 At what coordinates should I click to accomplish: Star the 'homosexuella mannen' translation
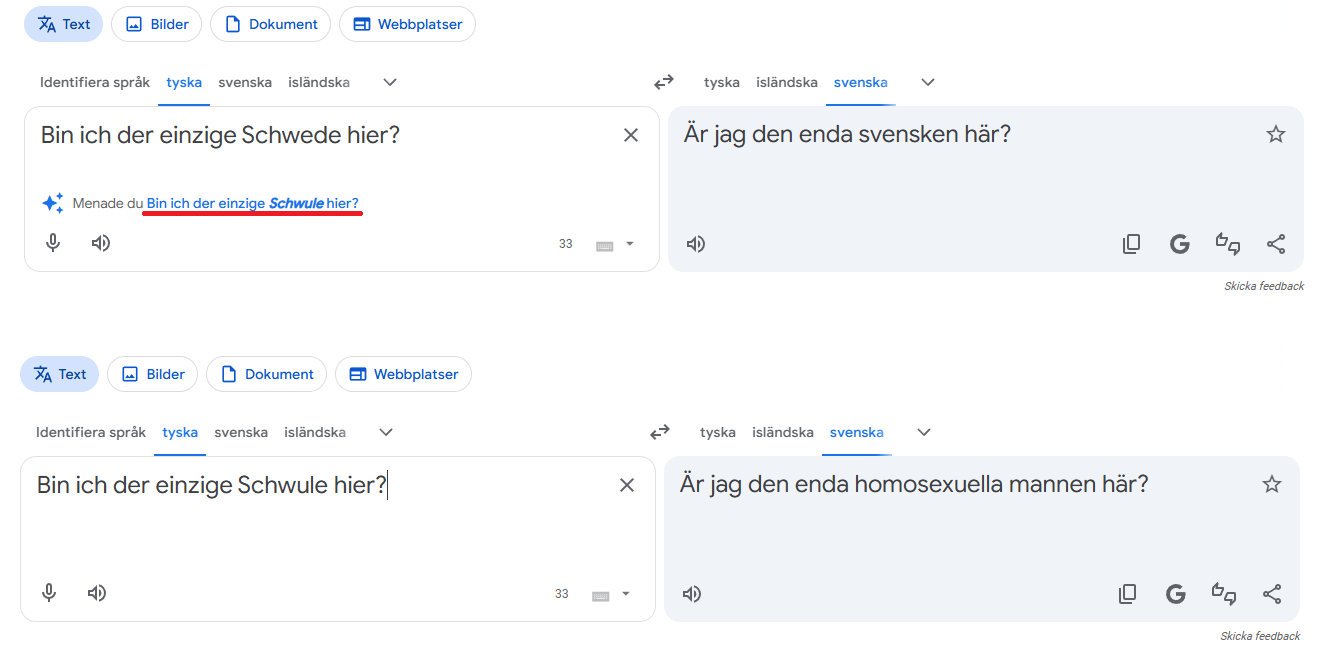[x=1271, y=484]
